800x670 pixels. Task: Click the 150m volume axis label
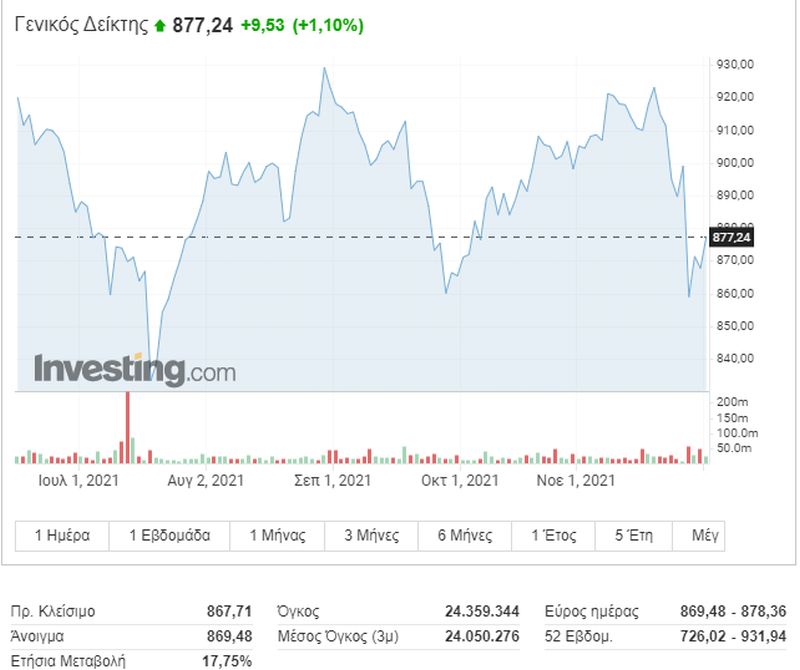pyautogui.click(x=733, y=418)
